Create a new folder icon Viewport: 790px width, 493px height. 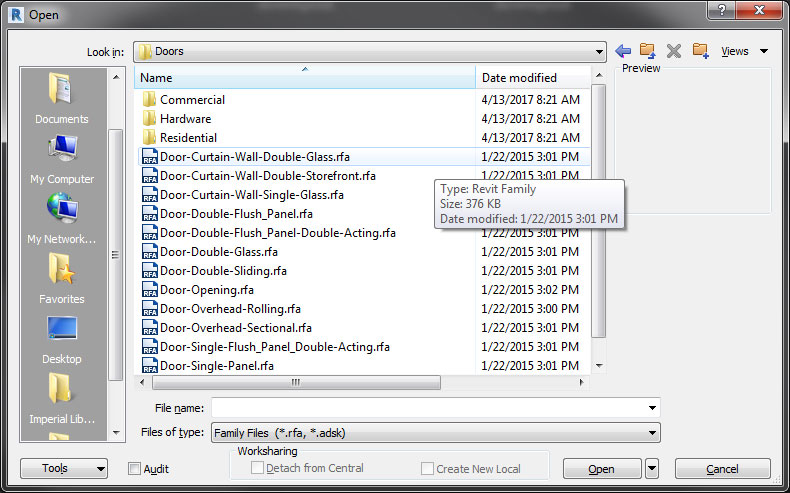tap(700, 50)
